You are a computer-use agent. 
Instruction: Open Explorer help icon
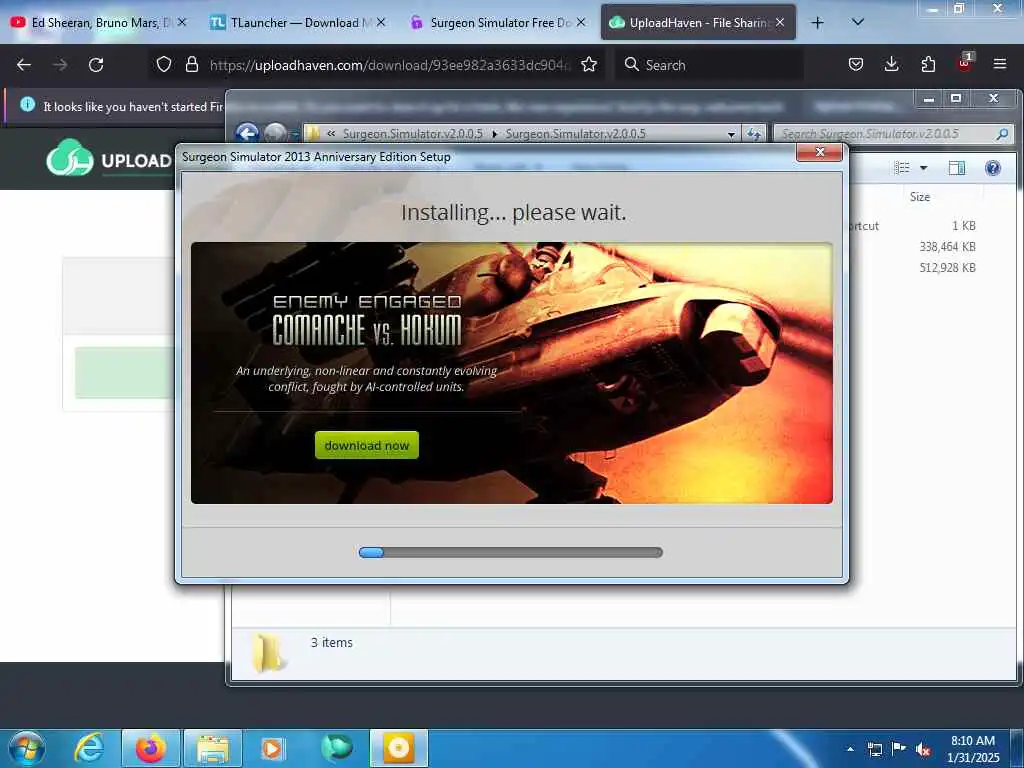tap(993, 168)
